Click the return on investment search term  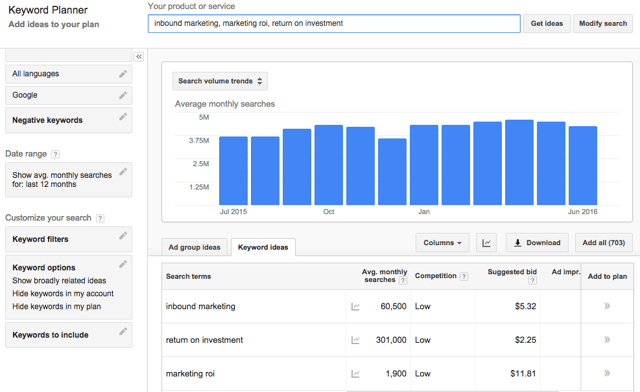[204, 340]
